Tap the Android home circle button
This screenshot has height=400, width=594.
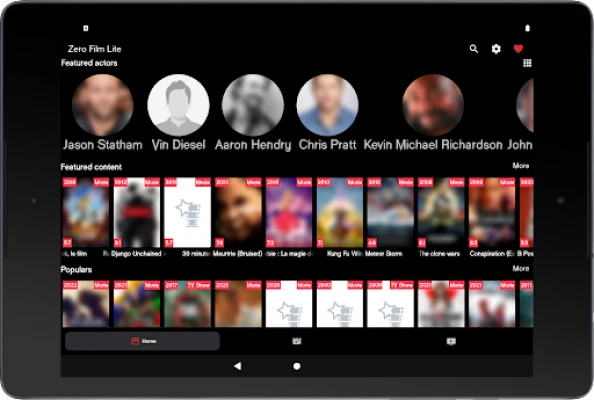point(297,366)
